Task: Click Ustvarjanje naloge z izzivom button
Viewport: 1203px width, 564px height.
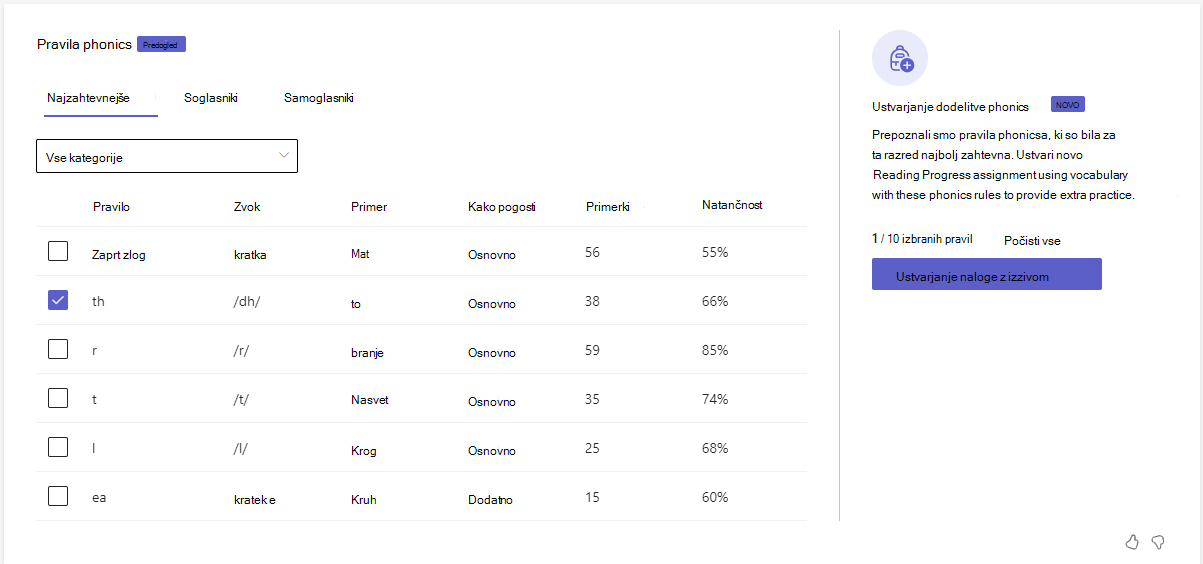Action: pyautogui.click(x=987, y=275)
